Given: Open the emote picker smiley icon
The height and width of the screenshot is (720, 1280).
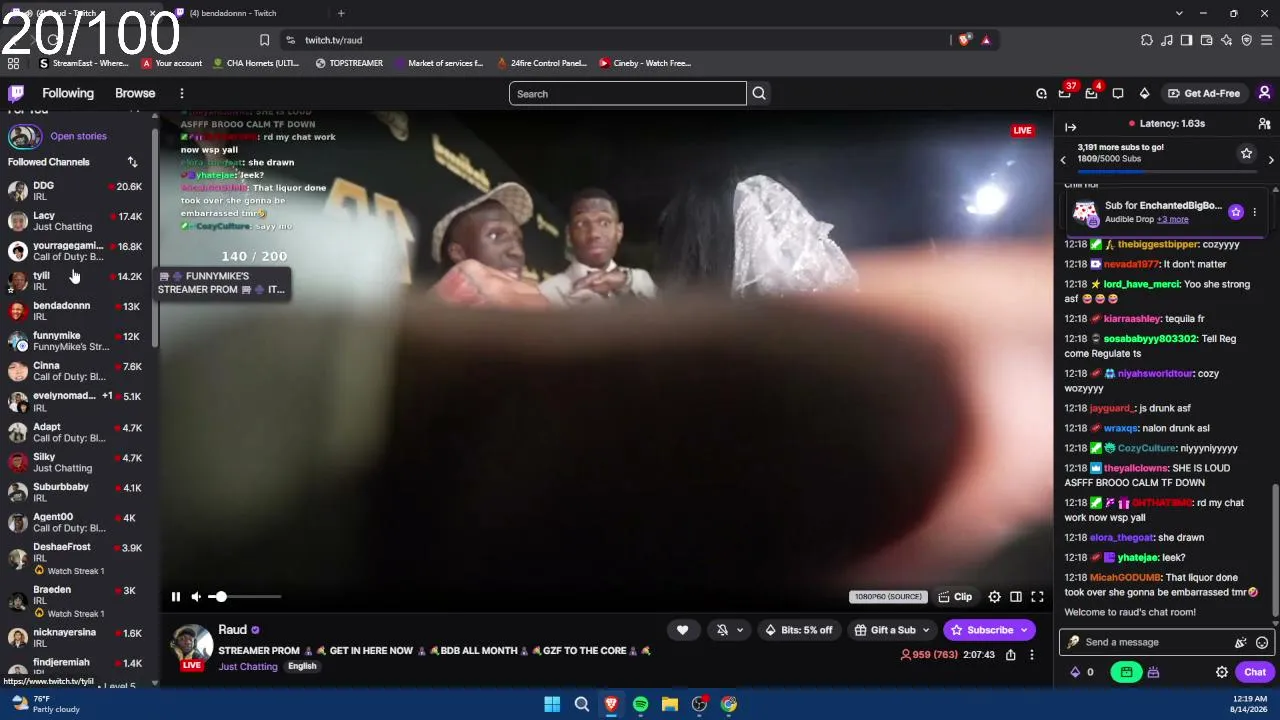Looking at the screenshot, I should (x=1262, y=643).
